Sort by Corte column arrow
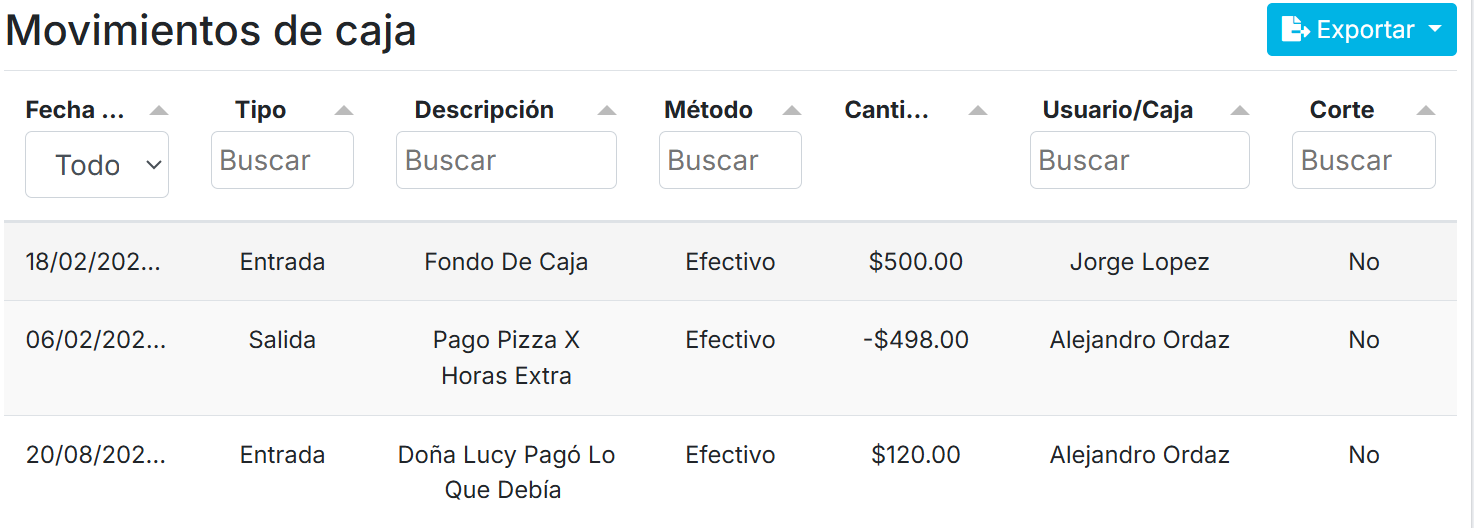 [1426, 111]
